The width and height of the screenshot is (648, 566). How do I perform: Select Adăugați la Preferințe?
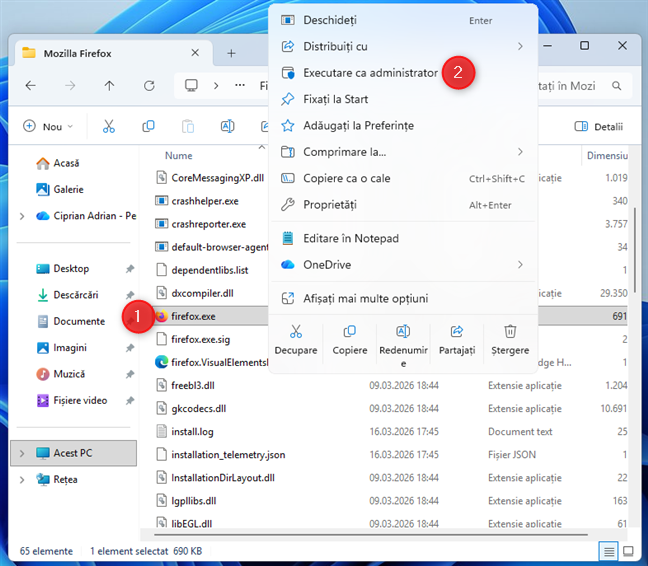point(403,126)
